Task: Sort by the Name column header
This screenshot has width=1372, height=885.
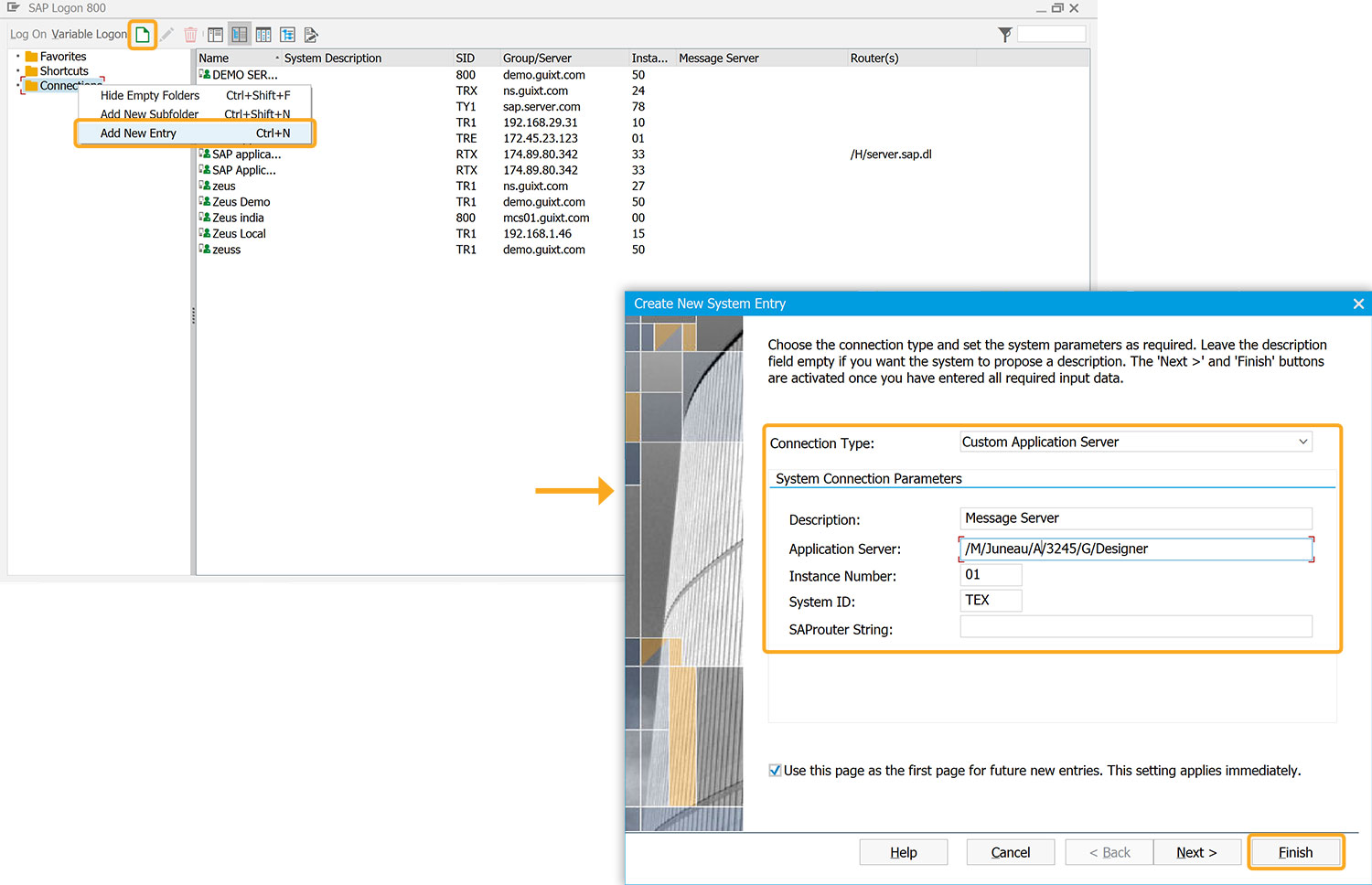Action: [238, 58]
